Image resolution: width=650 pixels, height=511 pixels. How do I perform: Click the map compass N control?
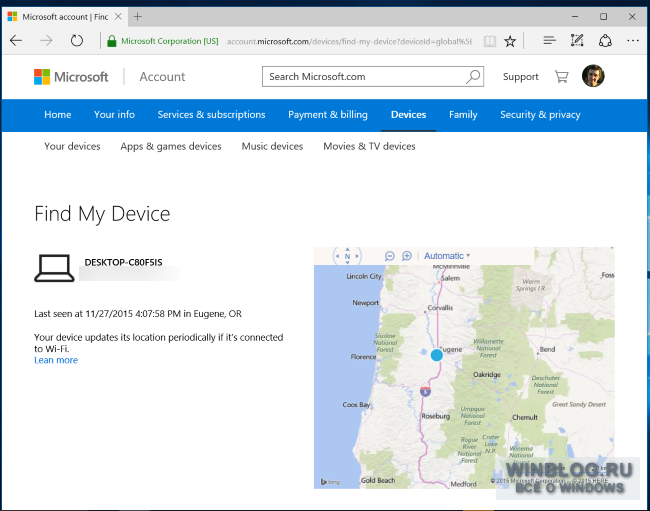pos(347,256)
